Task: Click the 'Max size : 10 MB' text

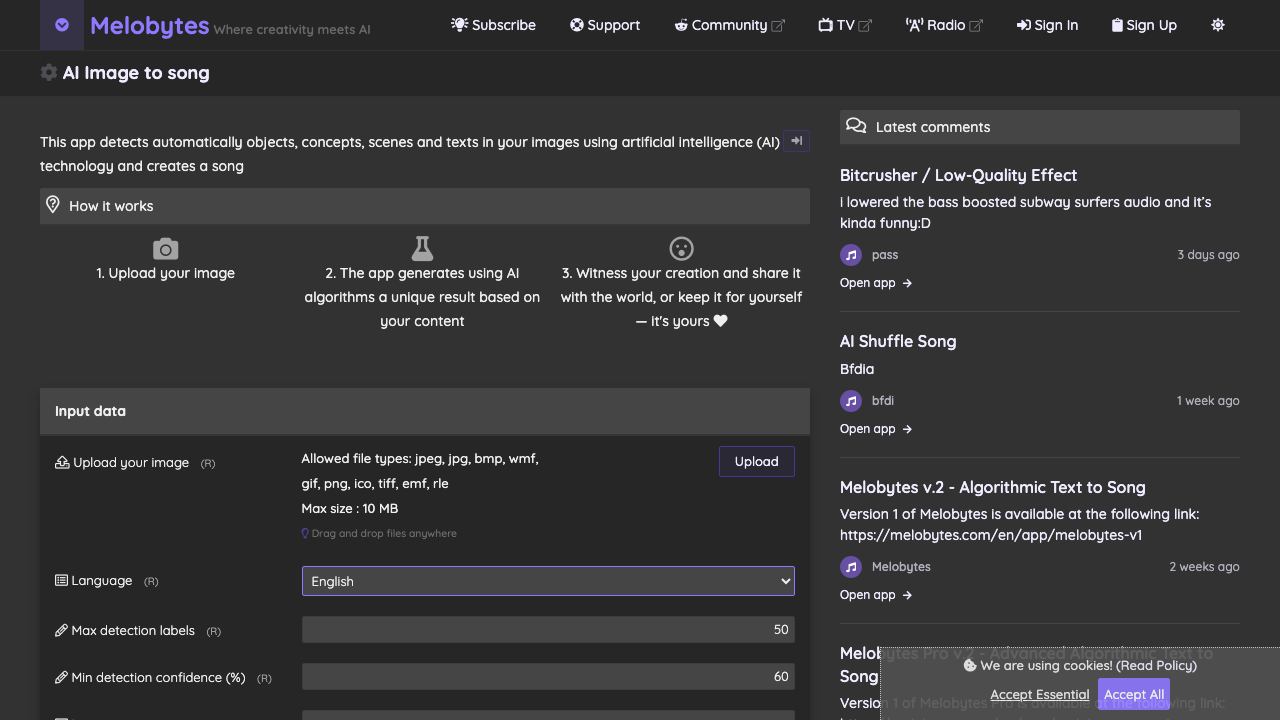Action: 350,508
